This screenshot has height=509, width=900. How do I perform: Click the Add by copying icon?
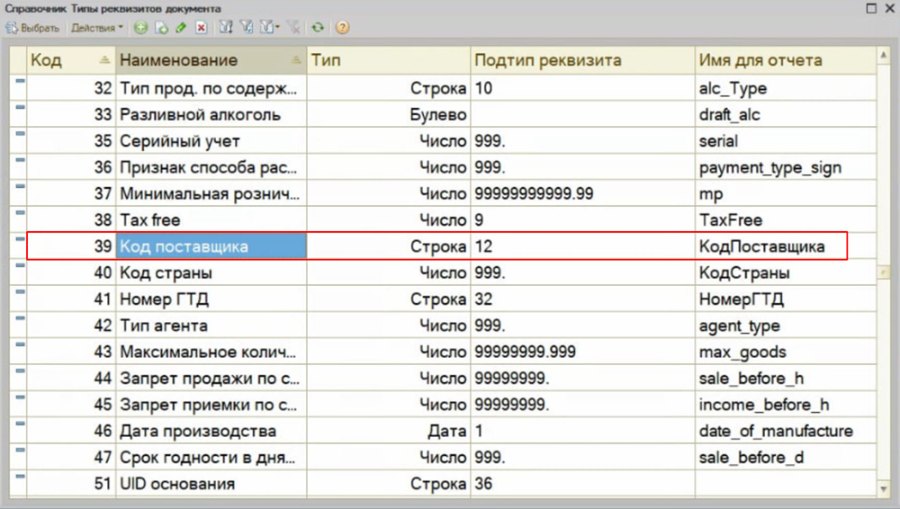pos(161,28)
